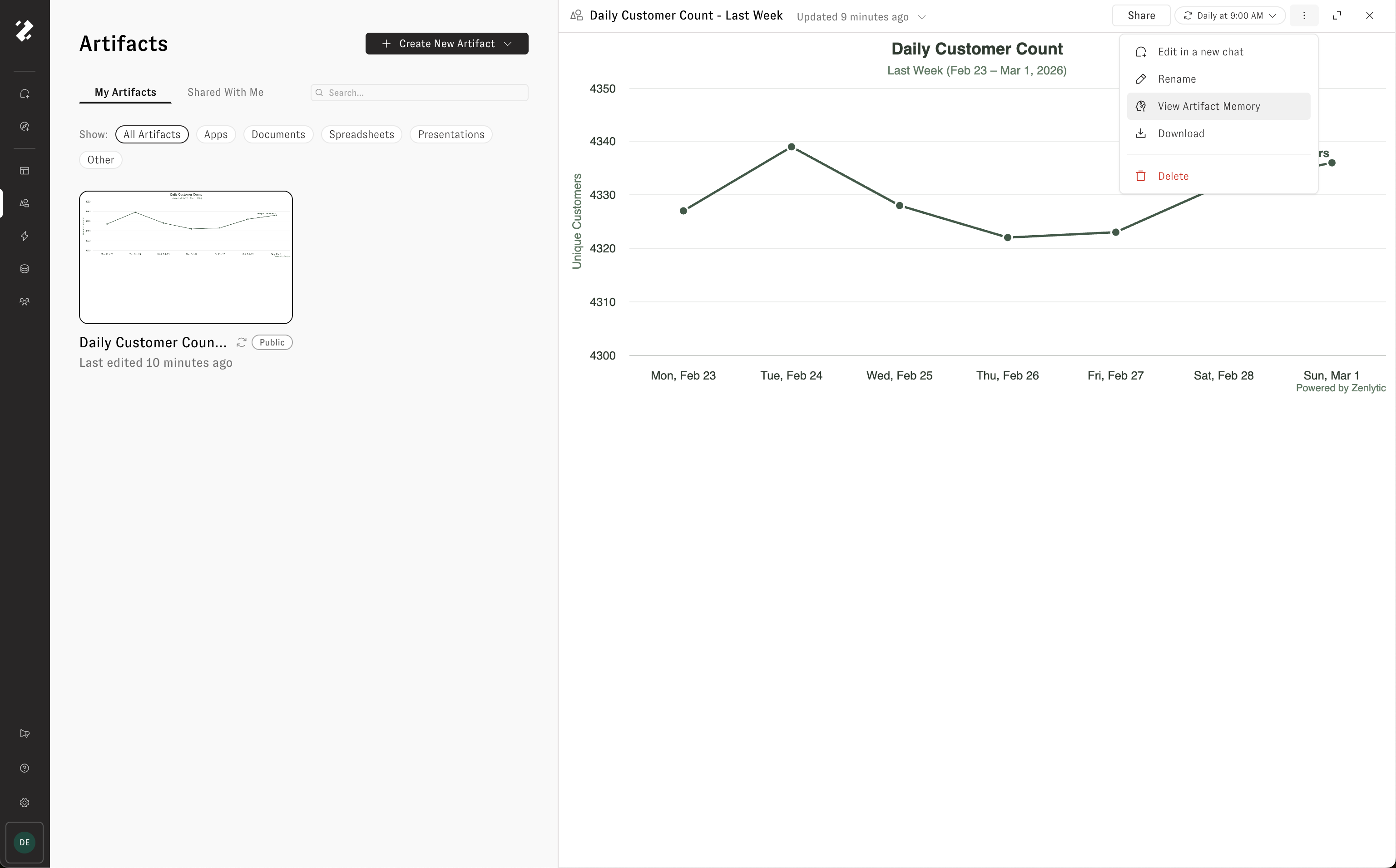Select the Presentations filter chip

pyautogui.click(x=451, y=134)
